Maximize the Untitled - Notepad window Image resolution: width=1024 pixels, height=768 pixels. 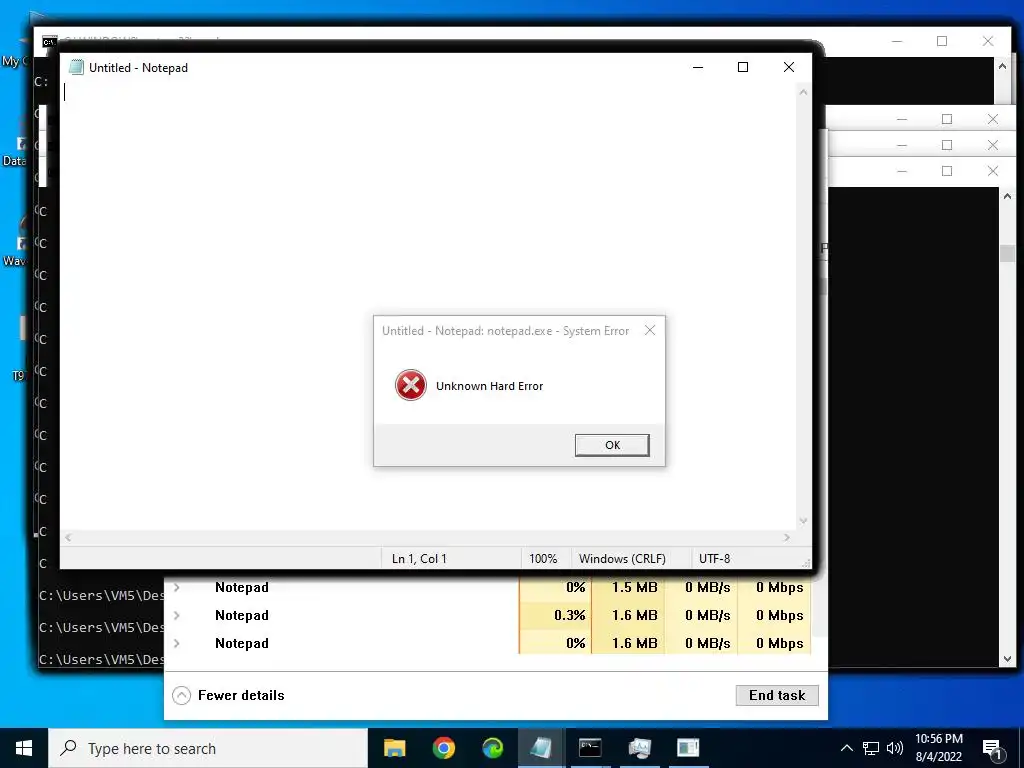(743, 67)
